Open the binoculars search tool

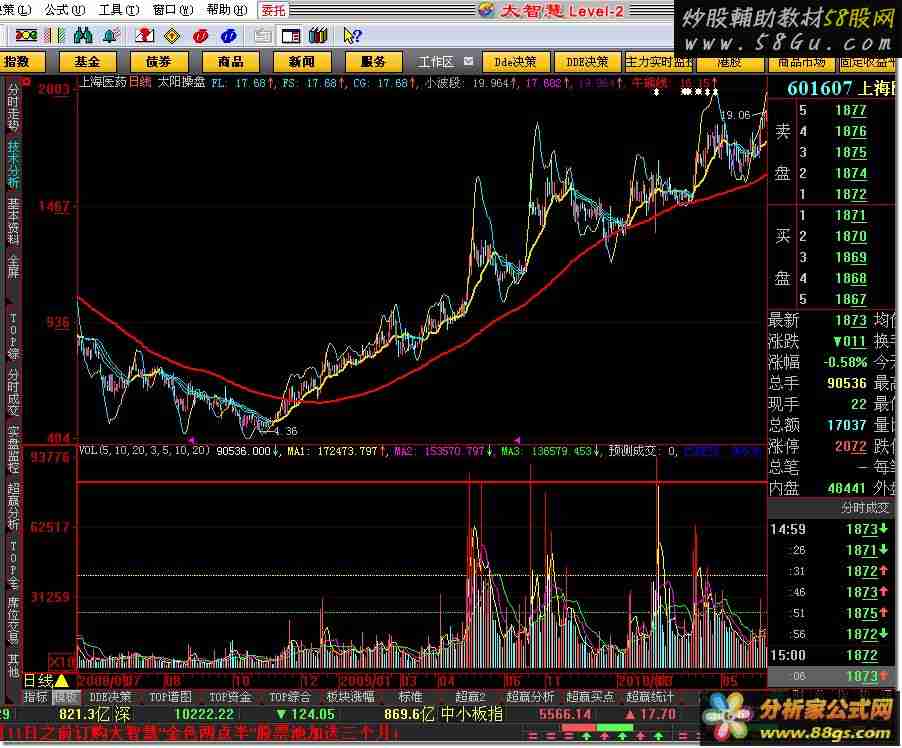click(x=83, y=36)
